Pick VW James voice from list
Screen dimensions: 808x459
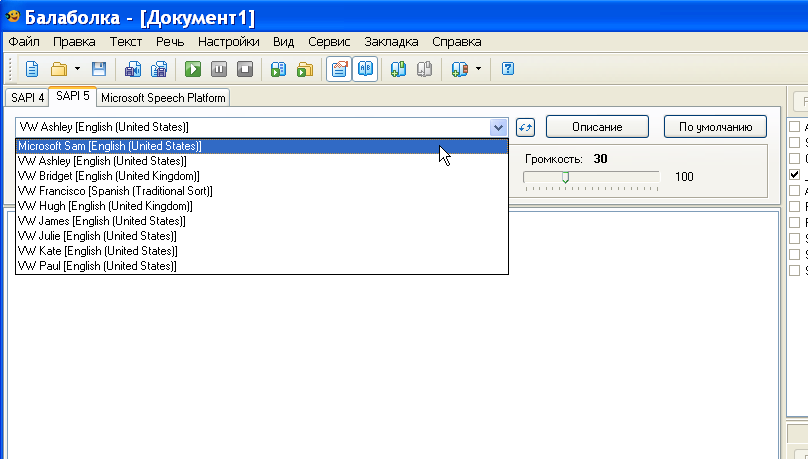click(x=262, y=221)
